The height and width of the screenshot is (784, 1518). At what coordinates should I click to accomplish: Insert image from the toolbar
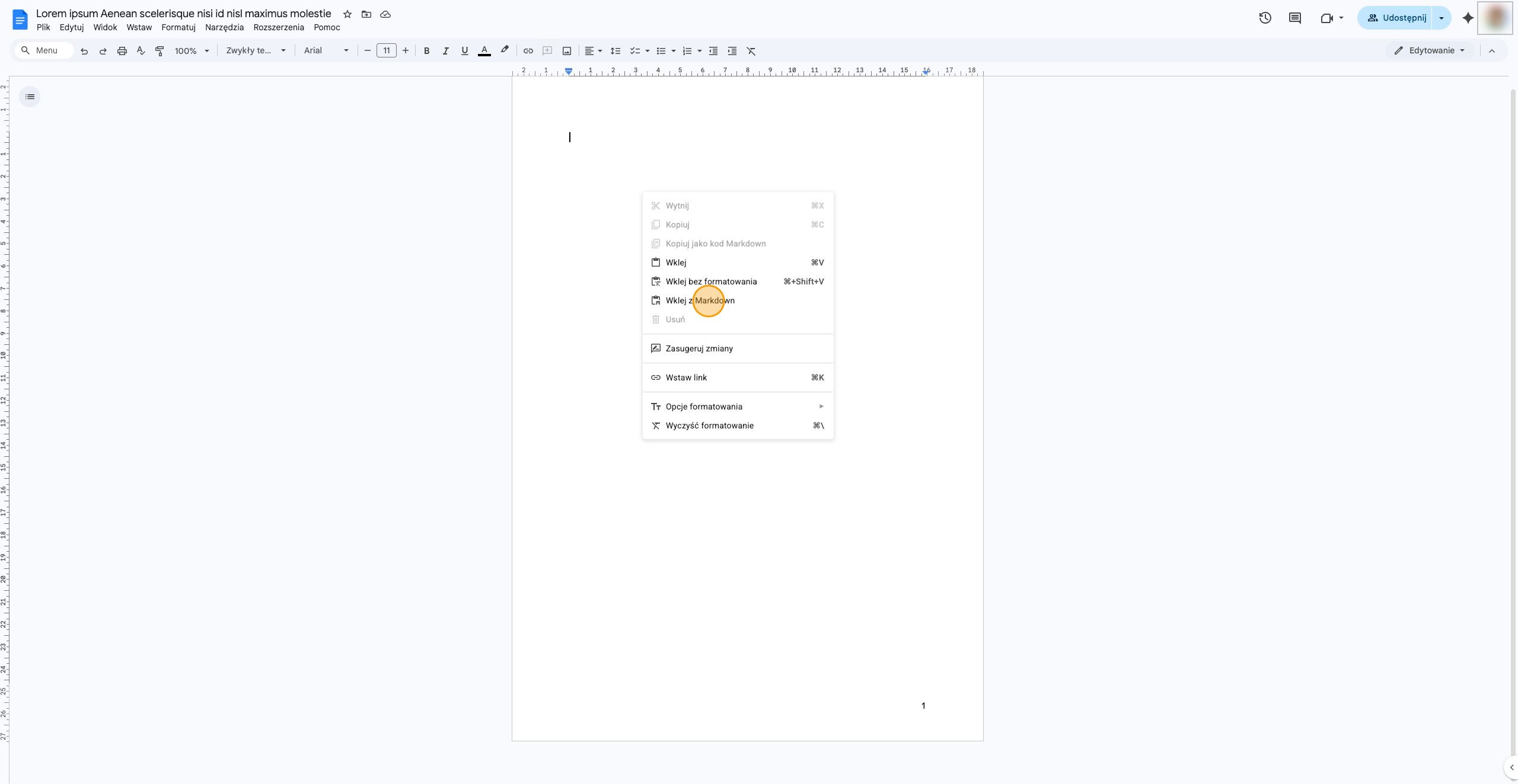tap(567, 51)
